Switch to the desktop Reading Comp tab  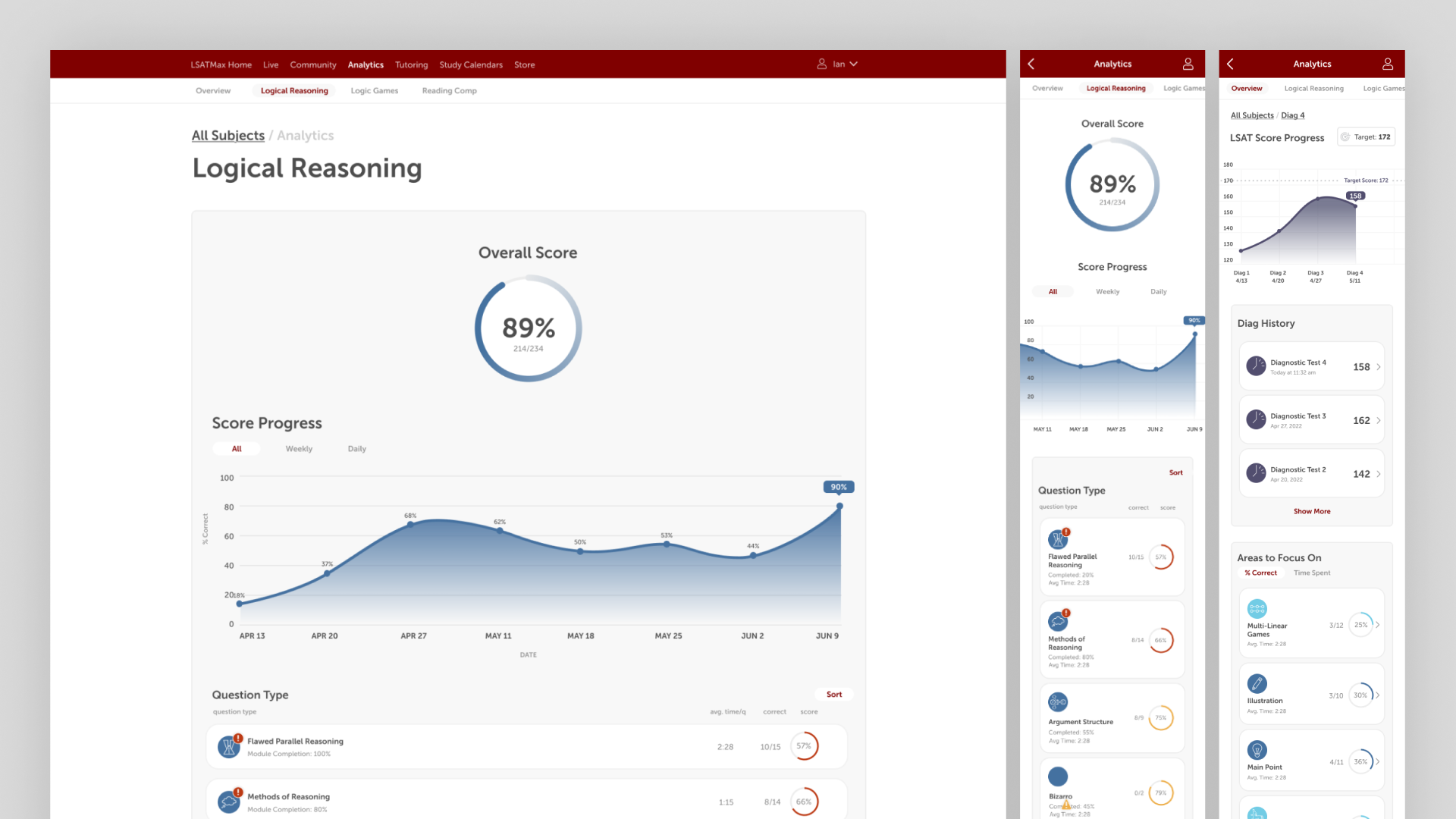449,91
